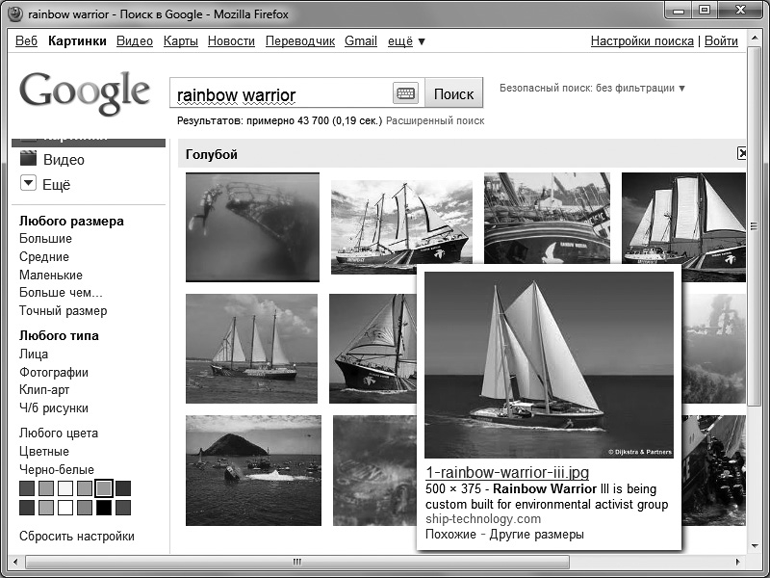Select the Черно-белые color filter
Viewport: 770px width, 578px height.
(56, 469)
